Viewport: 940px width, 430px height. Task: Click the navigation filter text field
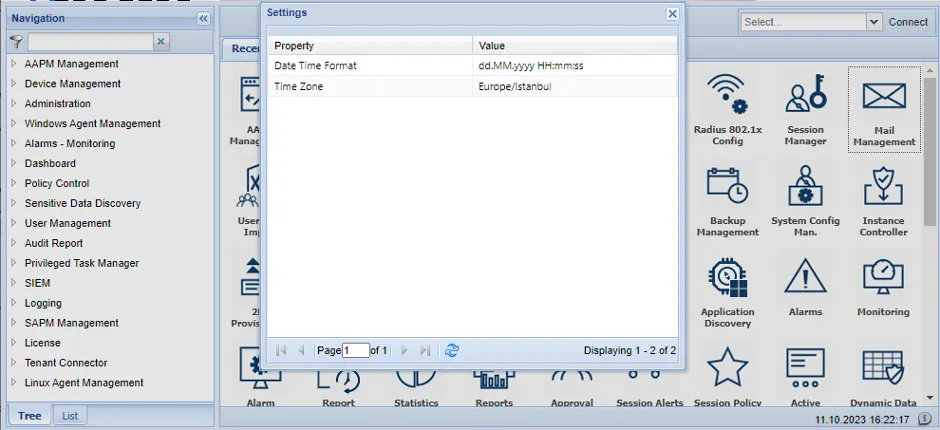pos(91,41)
